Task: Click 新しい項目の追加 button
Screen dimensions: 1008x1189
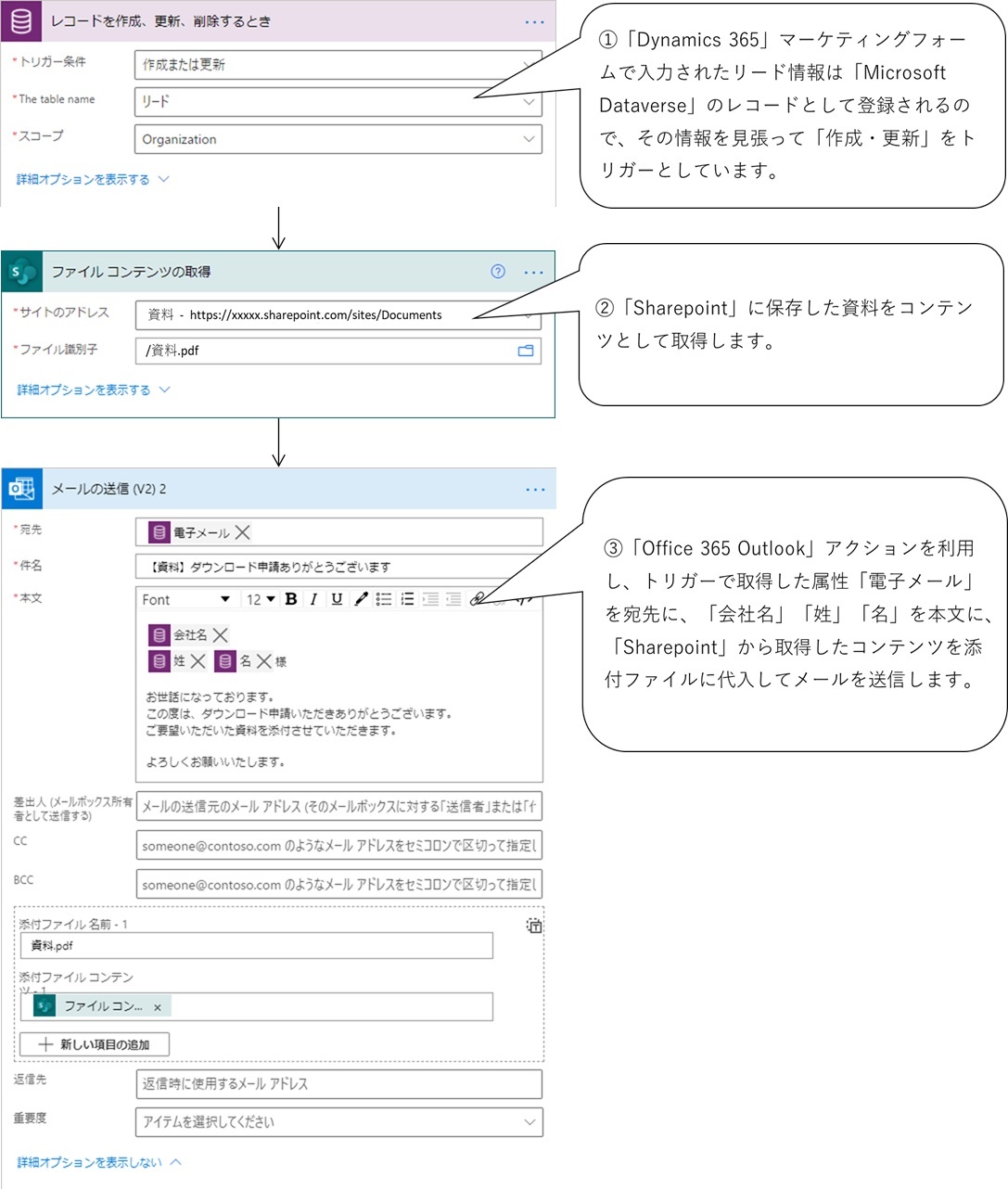Action: tap(95, 1044)
